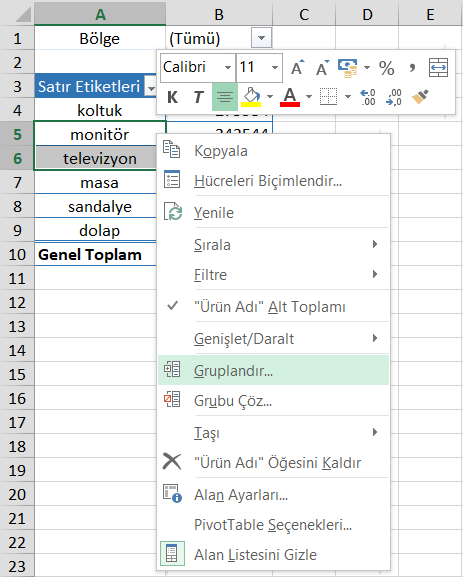Select column B header
The height and width of the screenshot is (577, 463).
point(219,14)
